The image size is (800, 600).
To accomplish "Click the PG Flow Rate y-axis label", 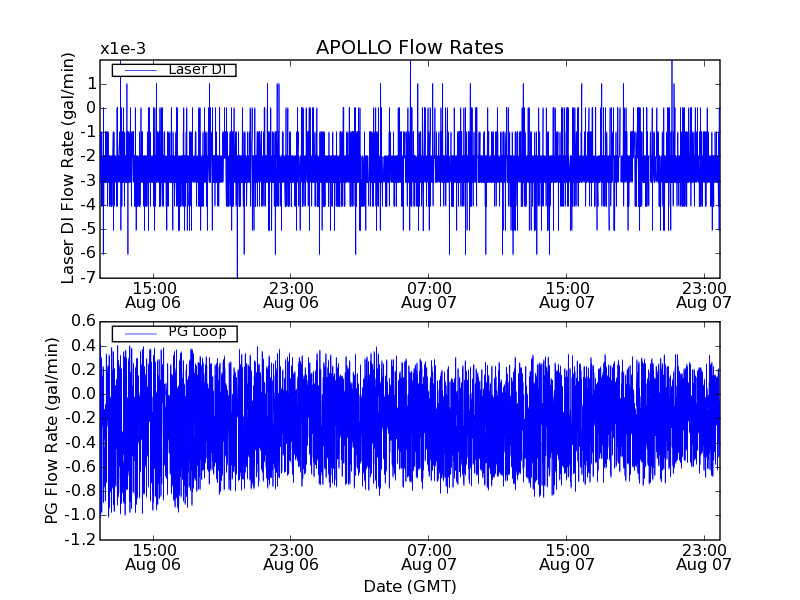I will [51, 430].
